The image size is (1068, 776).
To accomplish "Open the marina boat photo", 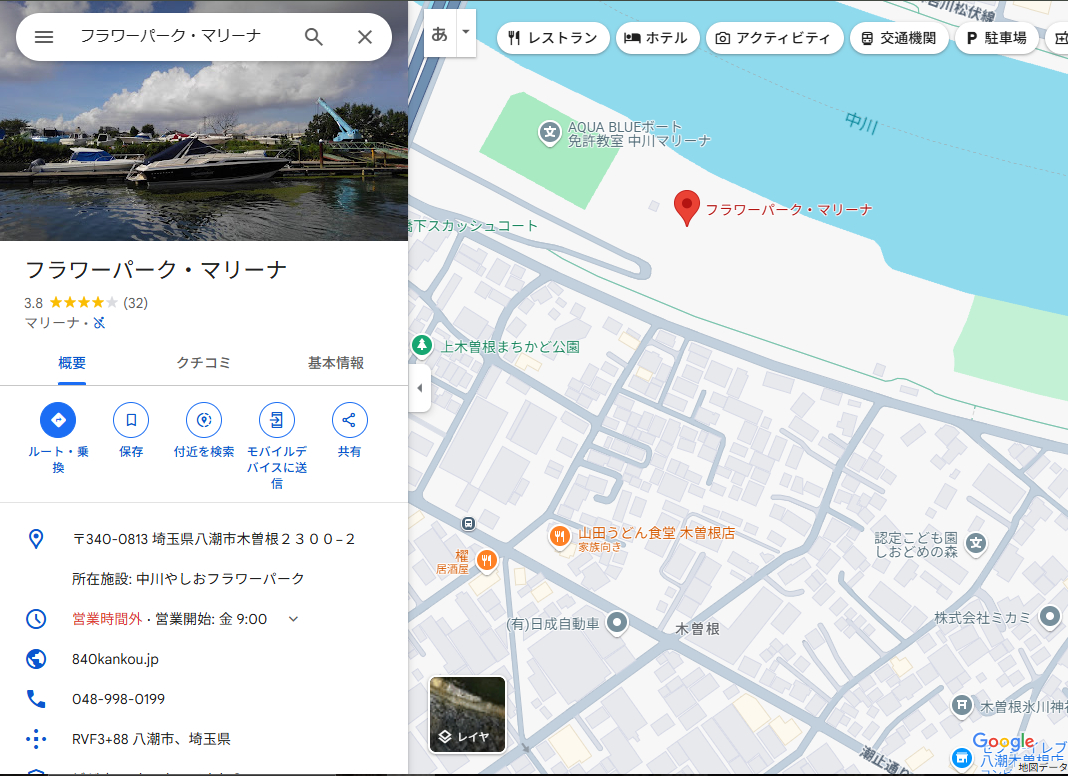I will [x=204, y=151].
